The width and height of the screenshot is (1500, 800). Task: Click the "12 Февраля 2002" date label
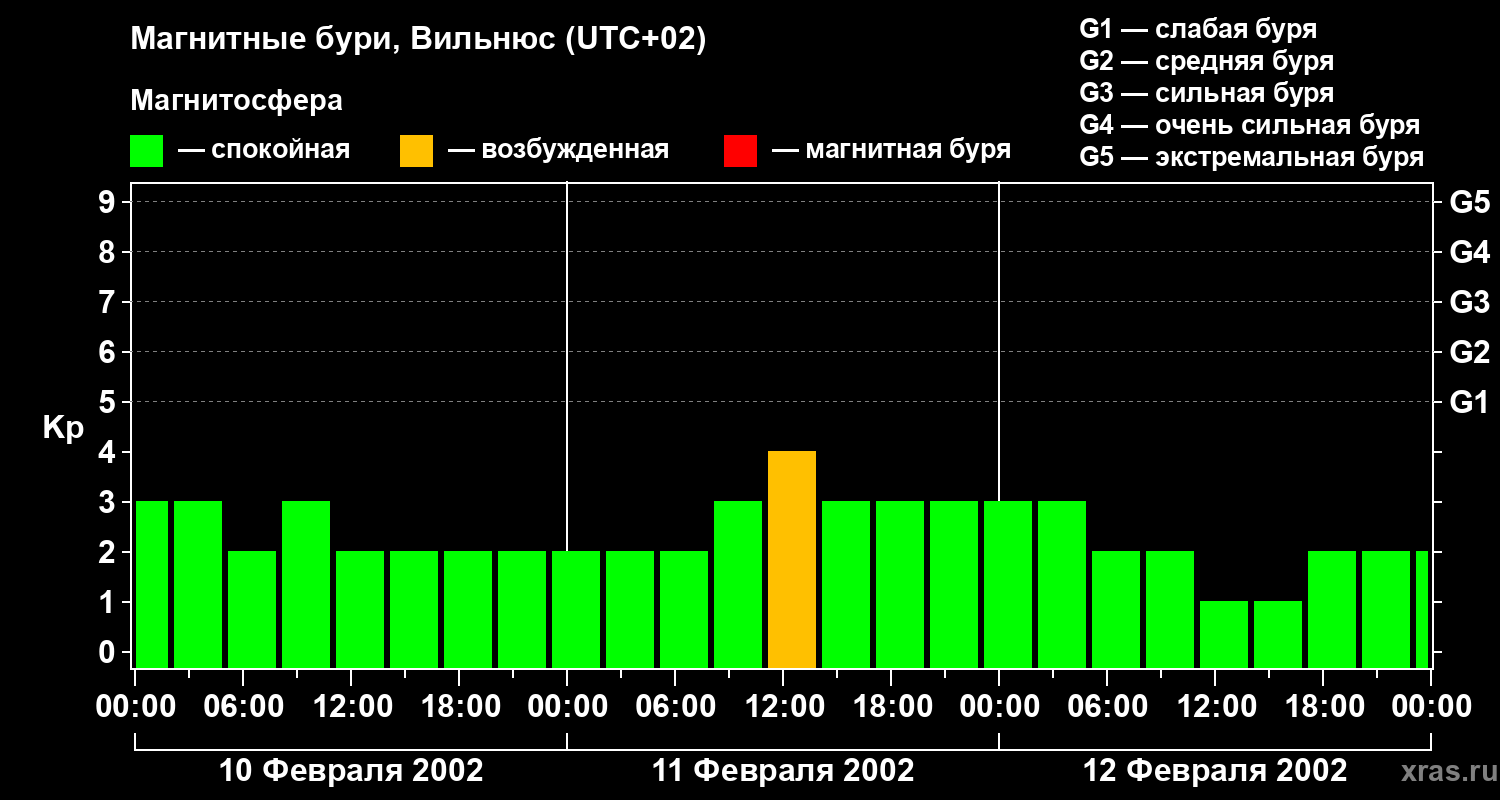click(1215, 770)
